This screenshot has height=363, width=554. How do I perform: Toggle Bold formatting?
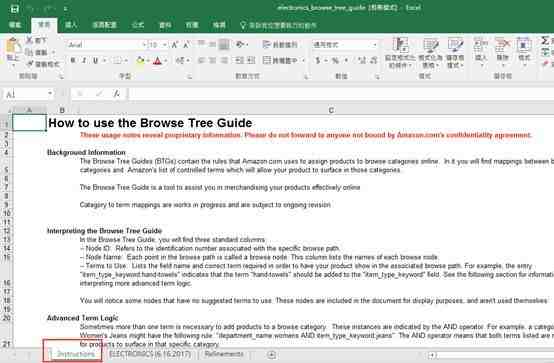click(73, 60)
